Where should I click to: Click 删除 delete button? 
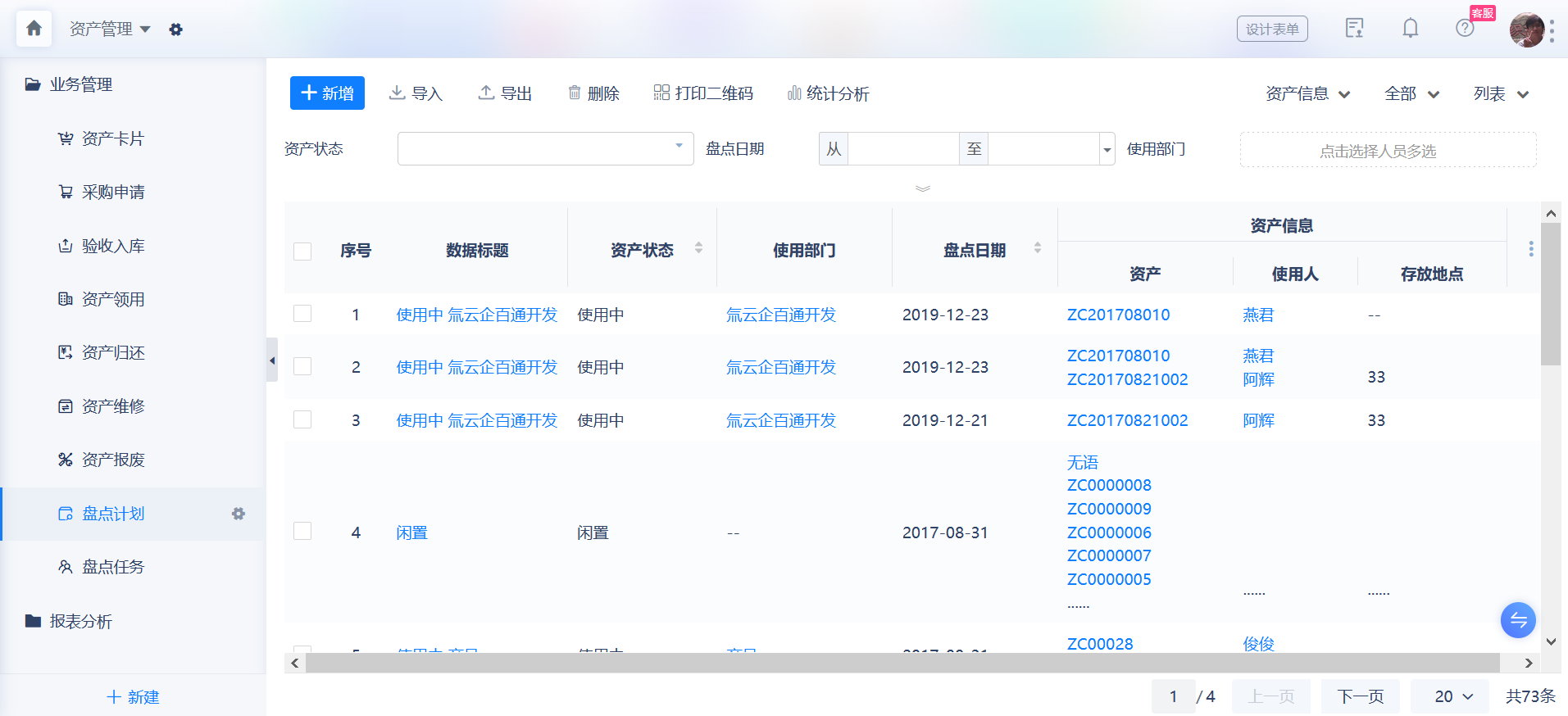tap(593, 93)
